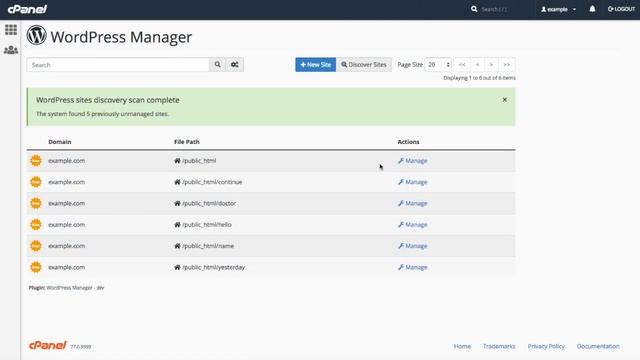Click new badge for /public_html/continue site
This screenshot has height=360, width=640.
(36, 182)
